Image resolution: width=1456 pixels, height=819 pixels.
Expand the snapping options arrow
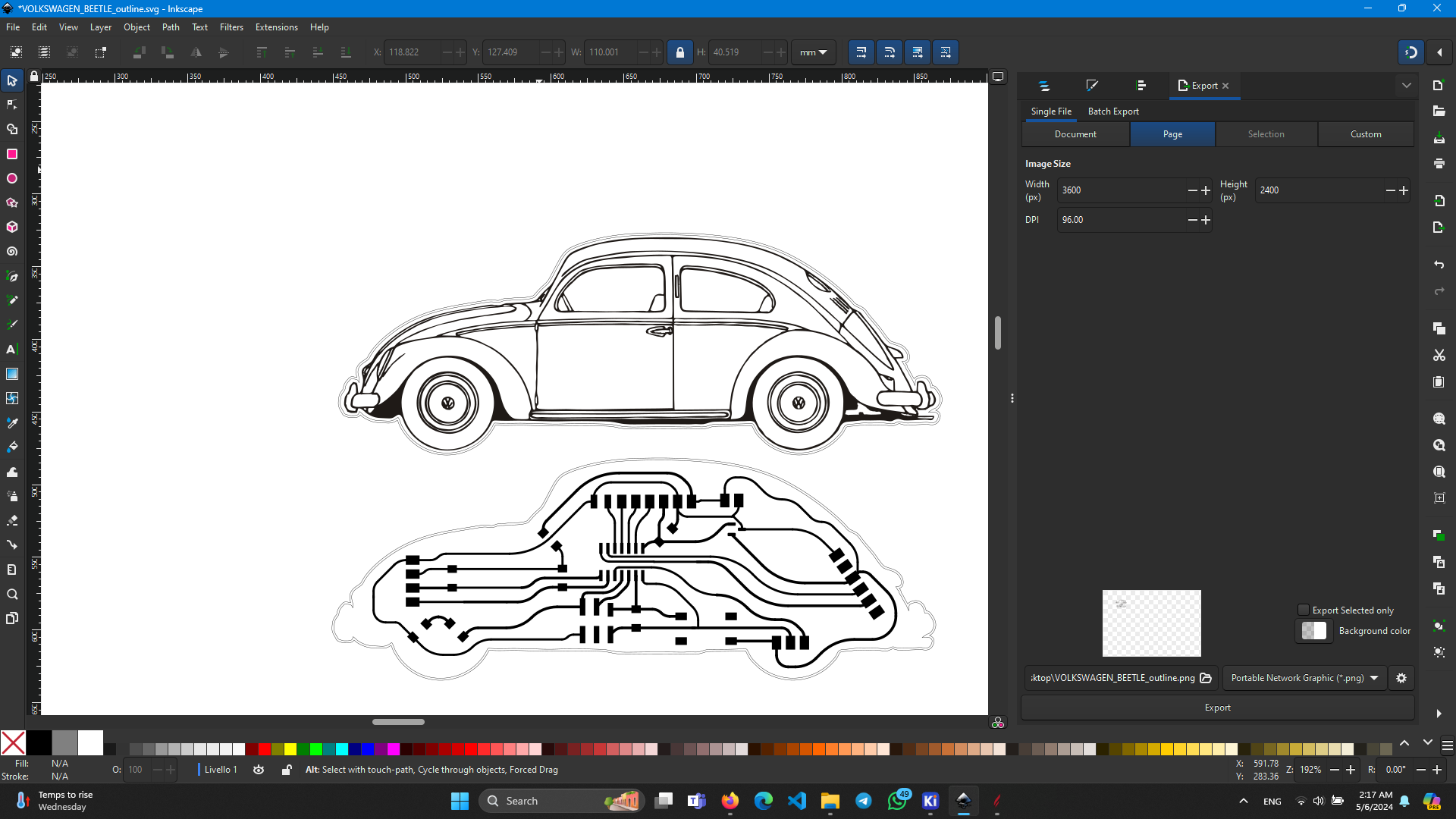pos(1439,52)
